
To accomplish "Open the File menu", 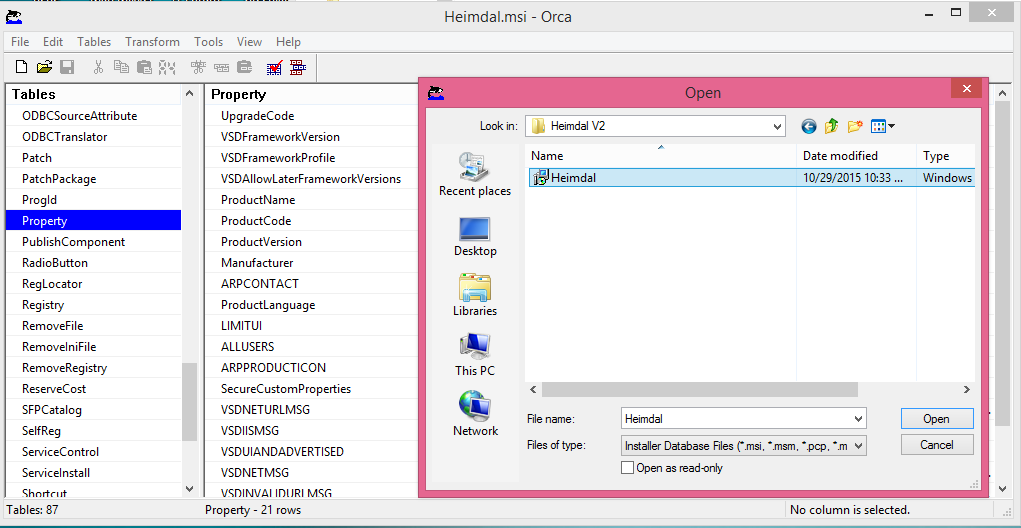I will (20, 42).
